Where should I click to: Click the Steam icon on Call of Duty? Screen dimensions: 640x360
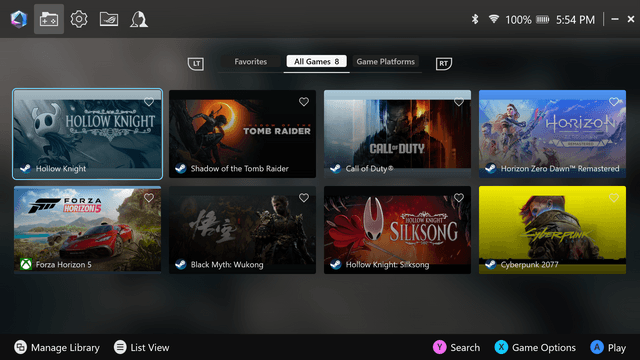[x=336, y=169]
